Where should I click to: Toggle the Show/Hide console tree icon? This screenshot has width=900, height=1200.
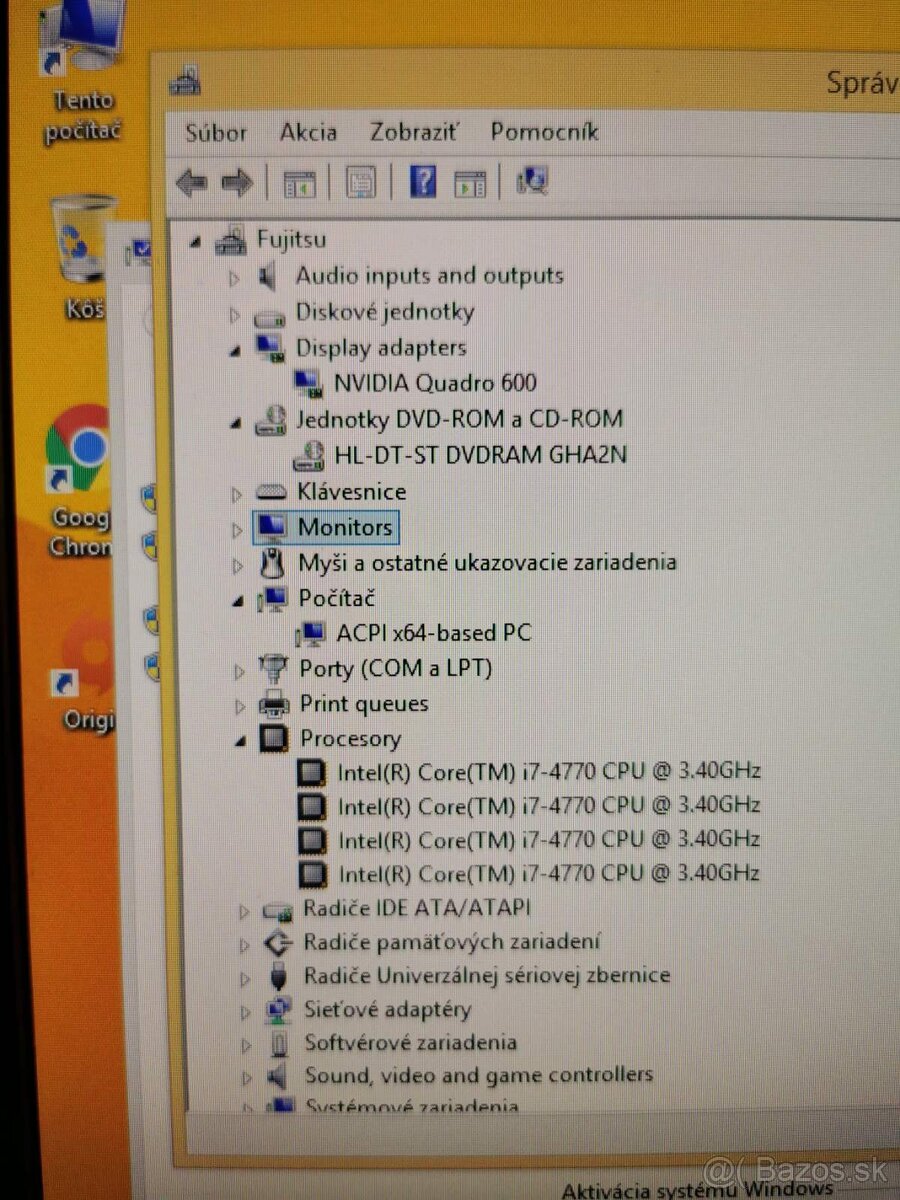coord(300,182)
